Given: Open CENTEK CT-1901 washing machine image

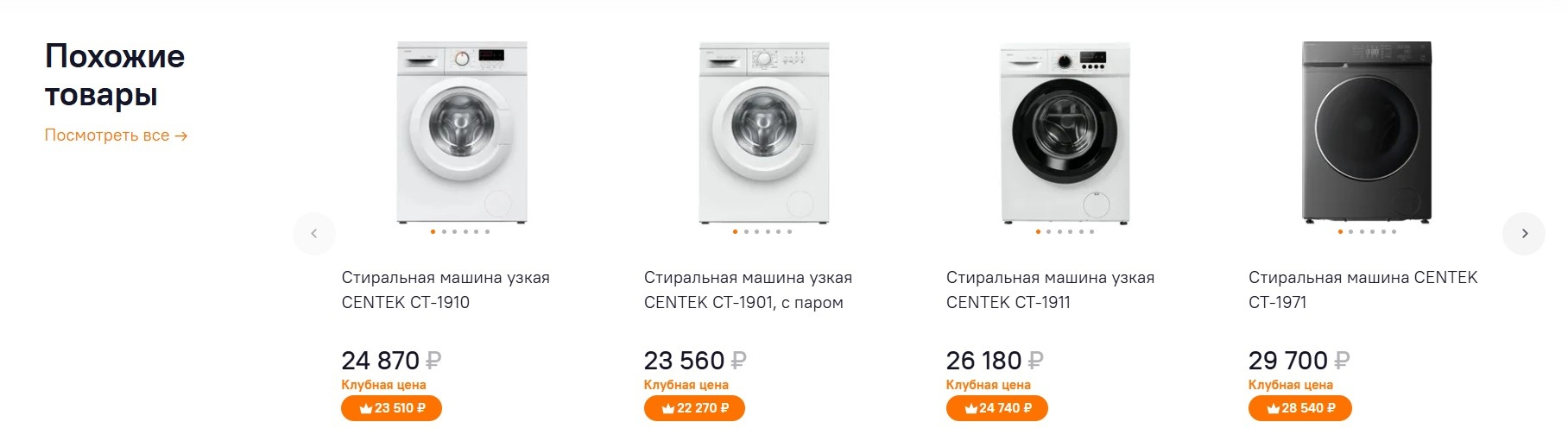Looking at the screenshot, I should point(764,132).
